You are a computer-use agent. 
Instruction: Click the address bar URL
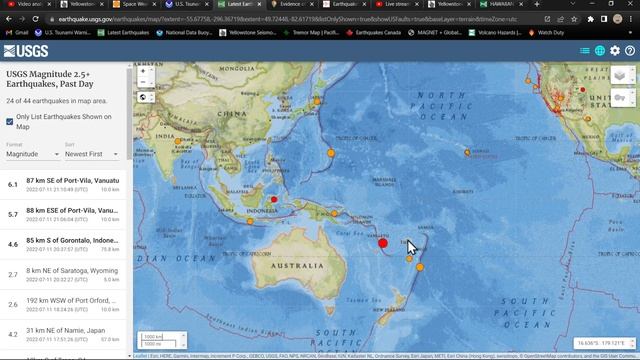[x=288, y=19]
